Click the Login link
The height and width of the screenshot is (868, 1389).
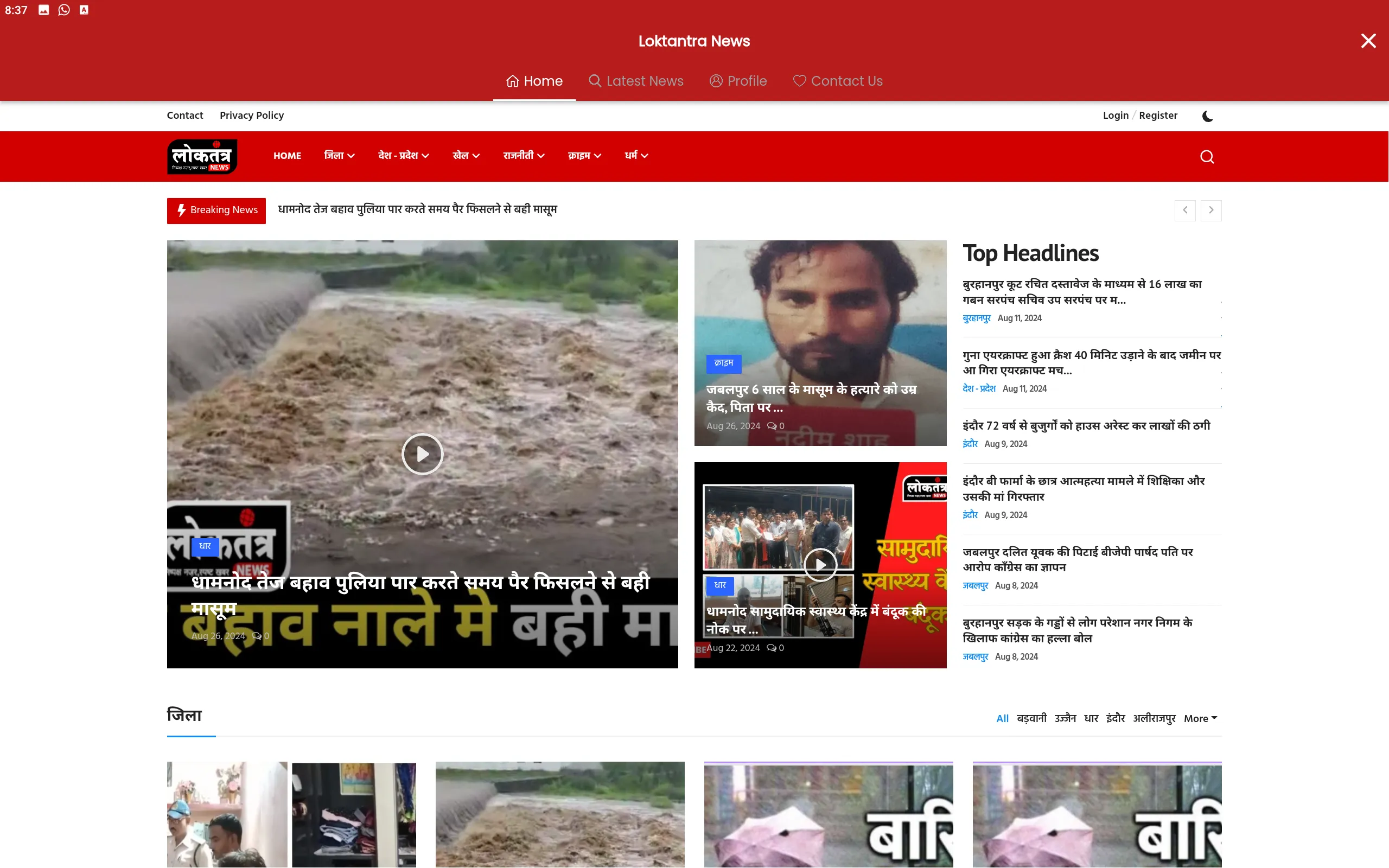[x=1115, y=116]
